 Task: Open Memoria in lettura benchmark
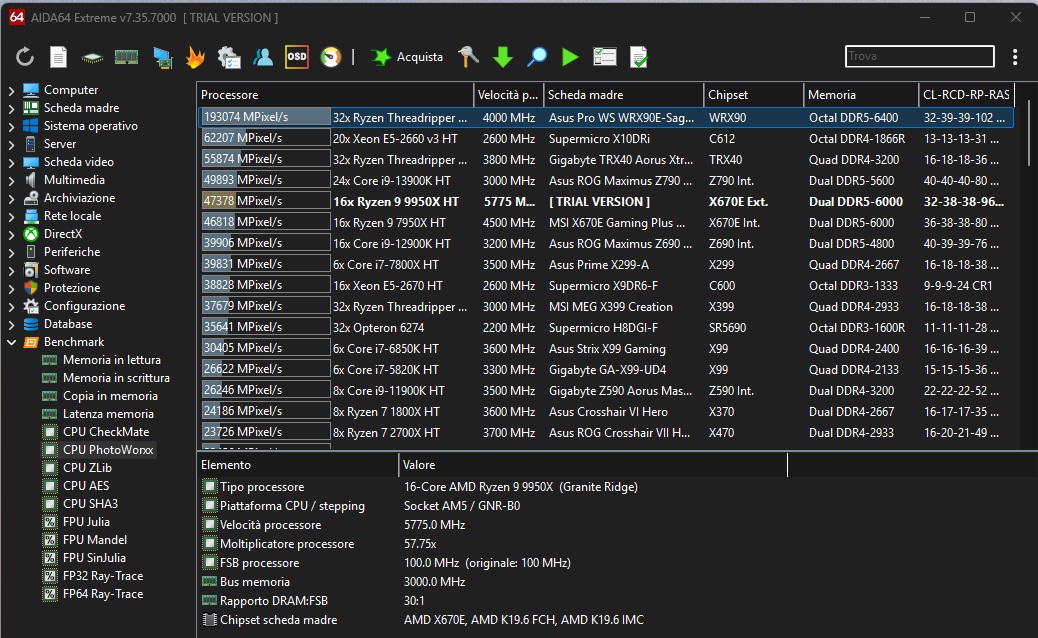click(x=111, y=360)
